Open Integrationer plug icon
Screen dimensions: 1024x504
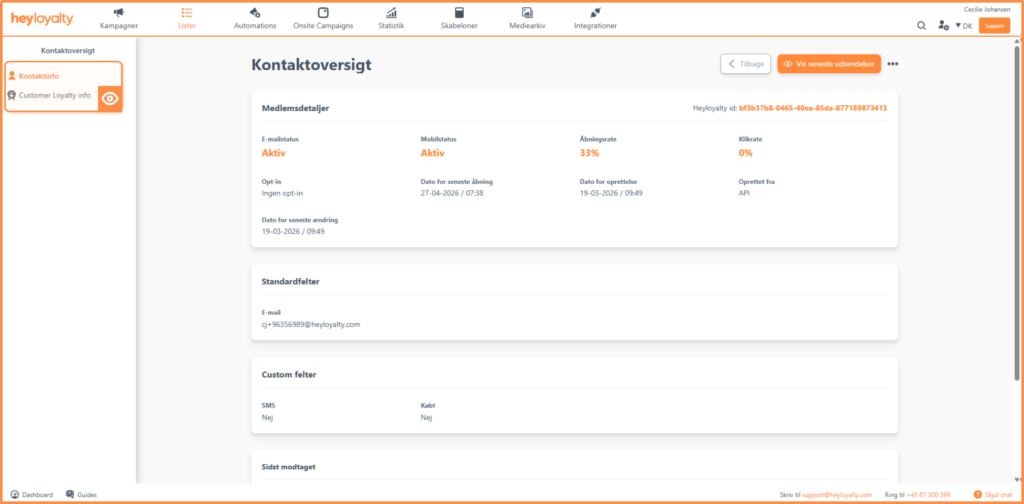click(595, 12)
